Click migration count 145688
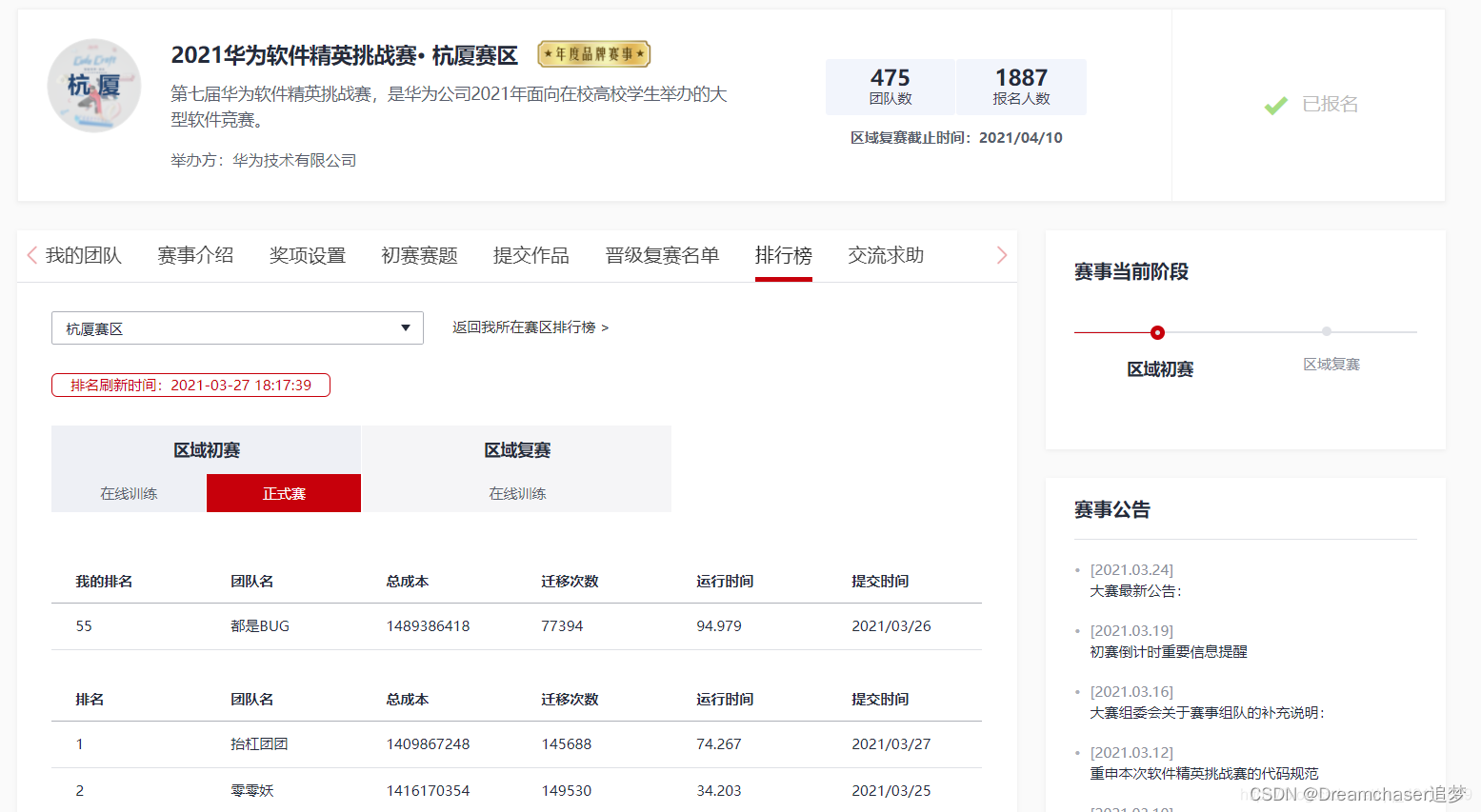This screenshot has height=812, width=1481. click(x=566, y=744)
